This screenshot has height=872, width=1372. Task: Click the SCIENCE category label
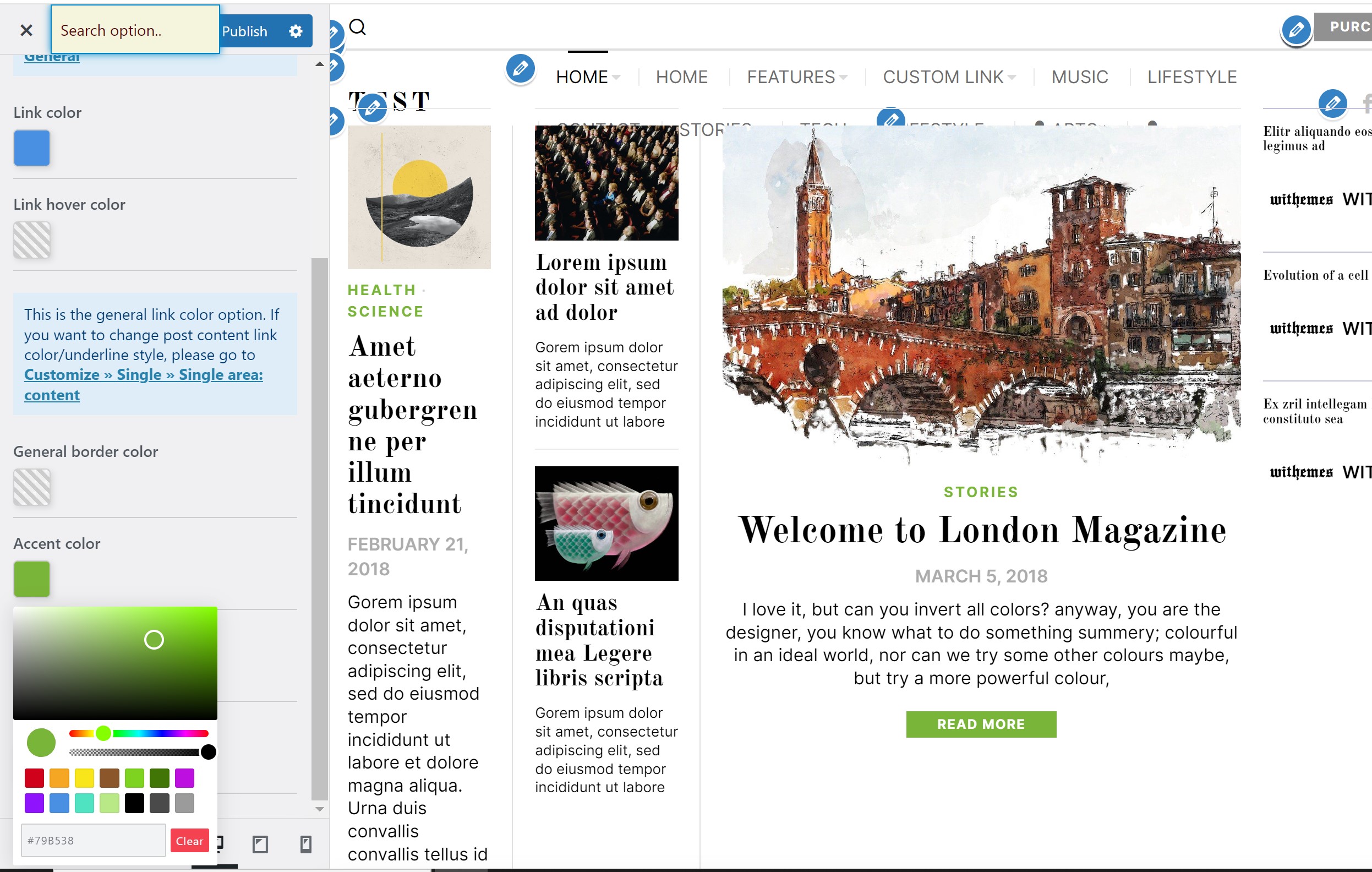(x=386, y=312)
